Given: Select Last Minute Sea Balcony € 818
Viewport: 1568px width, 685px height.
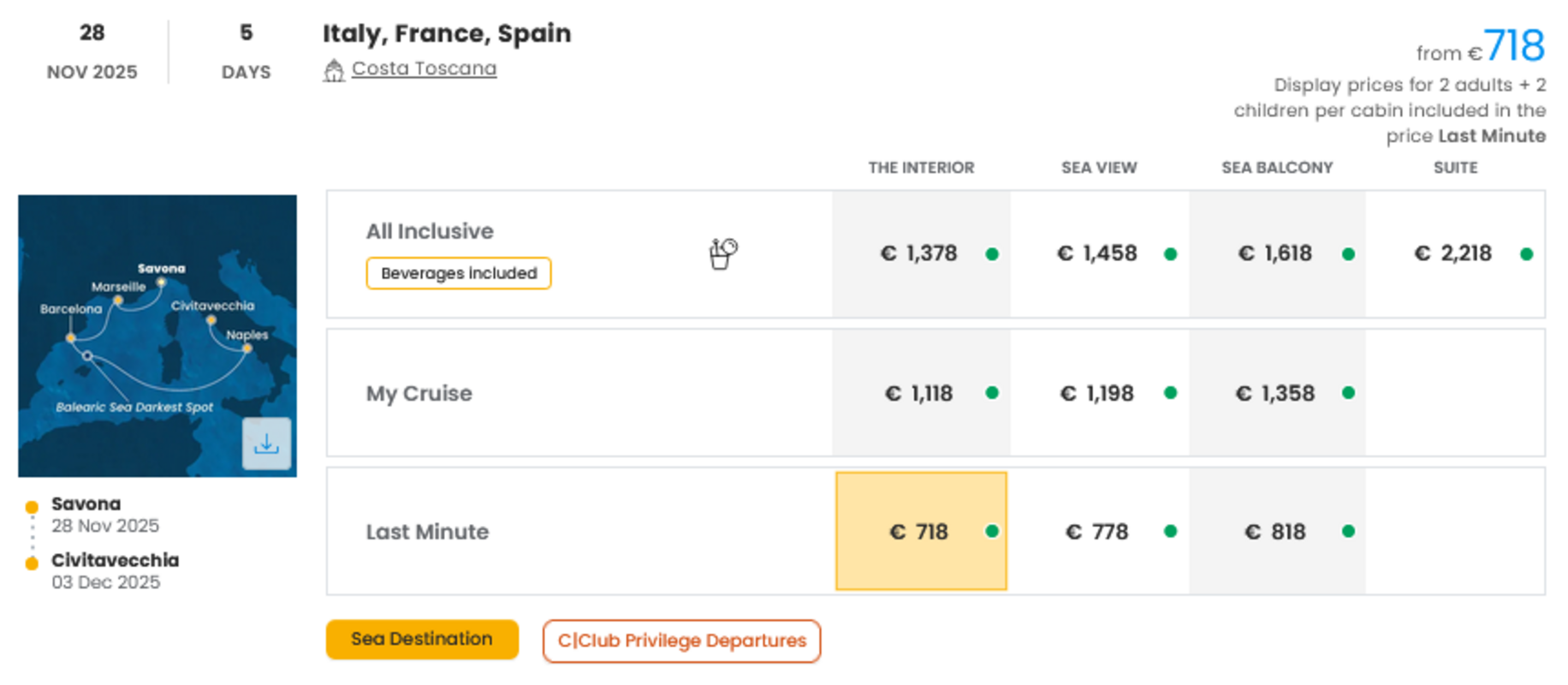Looking at the screenshot, I should [1276, 532].
